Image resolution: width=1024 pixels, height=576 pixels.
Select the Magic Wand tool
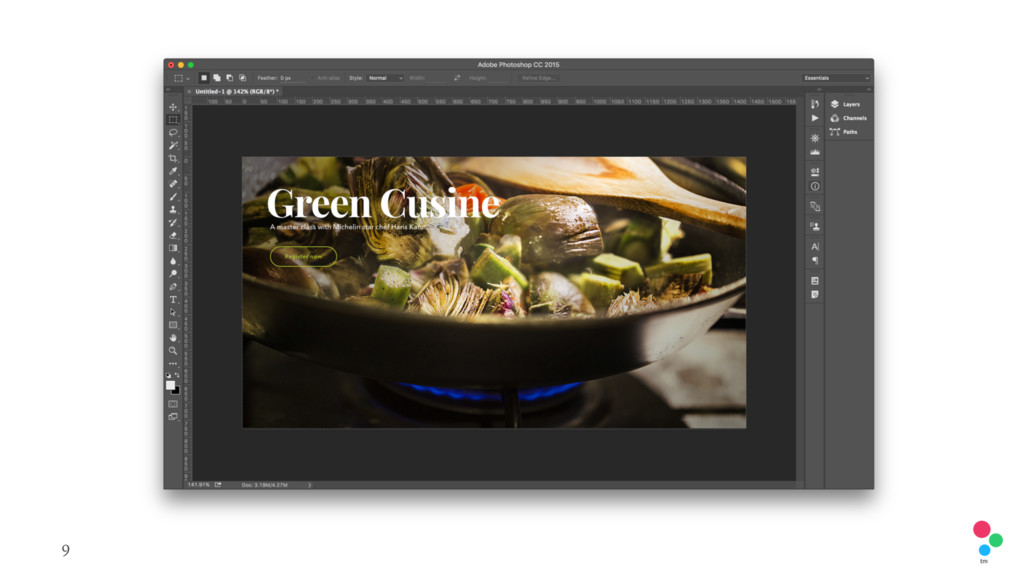click(173, 146)
